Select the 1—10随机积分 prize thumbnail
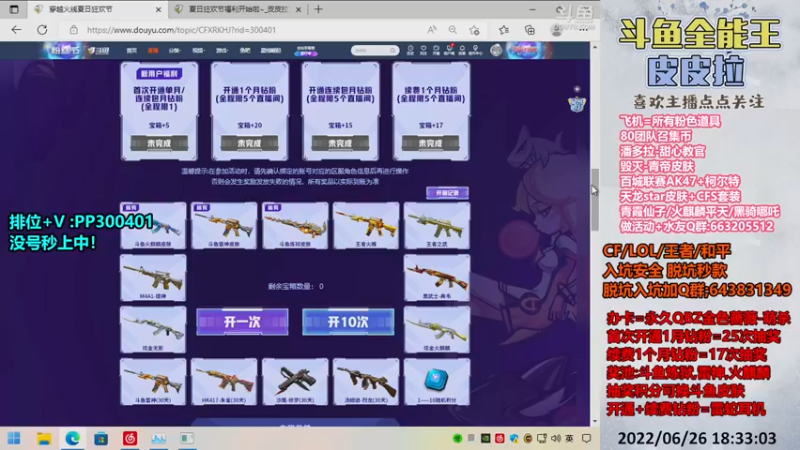This screenshot has height=450, width=800. click(x=437, y=382)
